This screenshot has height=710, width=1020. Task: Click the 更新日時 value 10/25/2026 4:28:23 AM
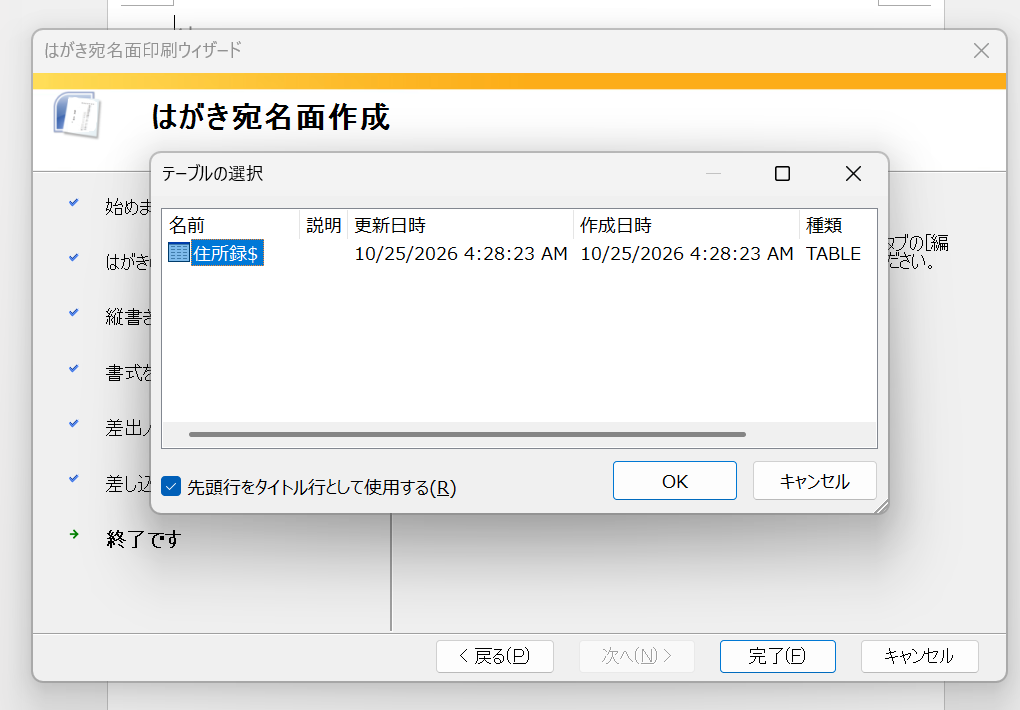click(461, 253)
